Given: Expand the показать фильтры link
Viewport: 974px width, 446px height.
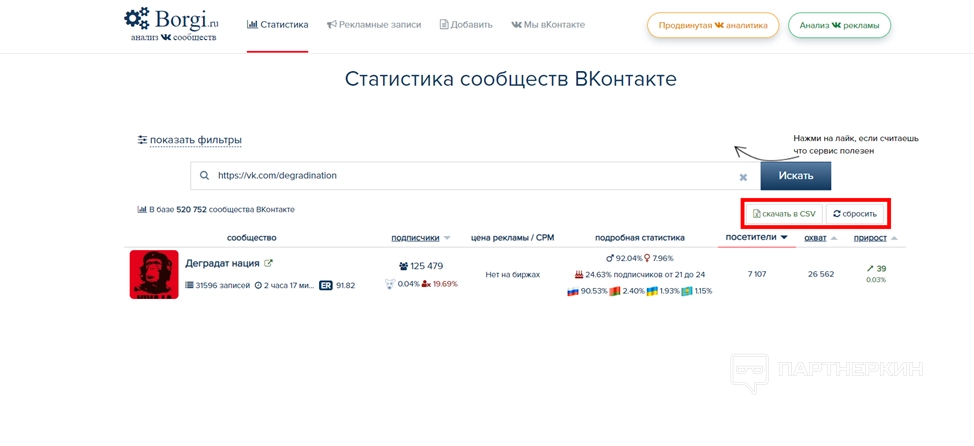Looking at the screenshot, I should [x=196, y=140].
